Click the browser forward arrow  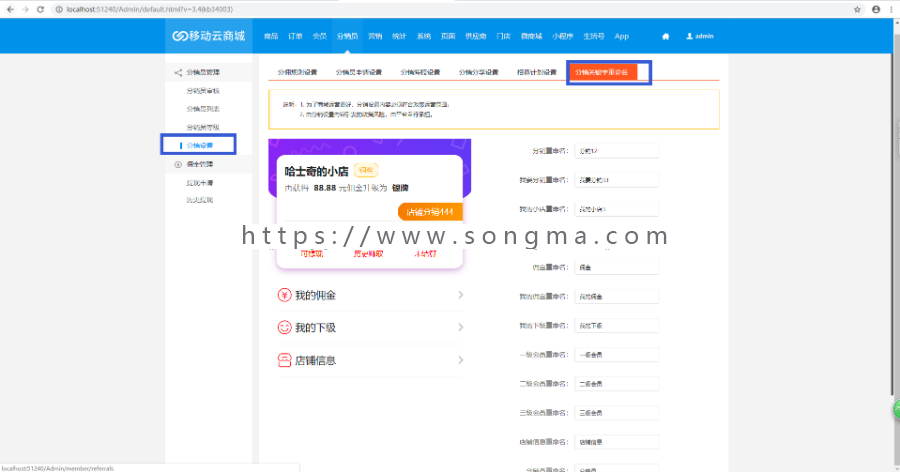[x=25, y=9]
